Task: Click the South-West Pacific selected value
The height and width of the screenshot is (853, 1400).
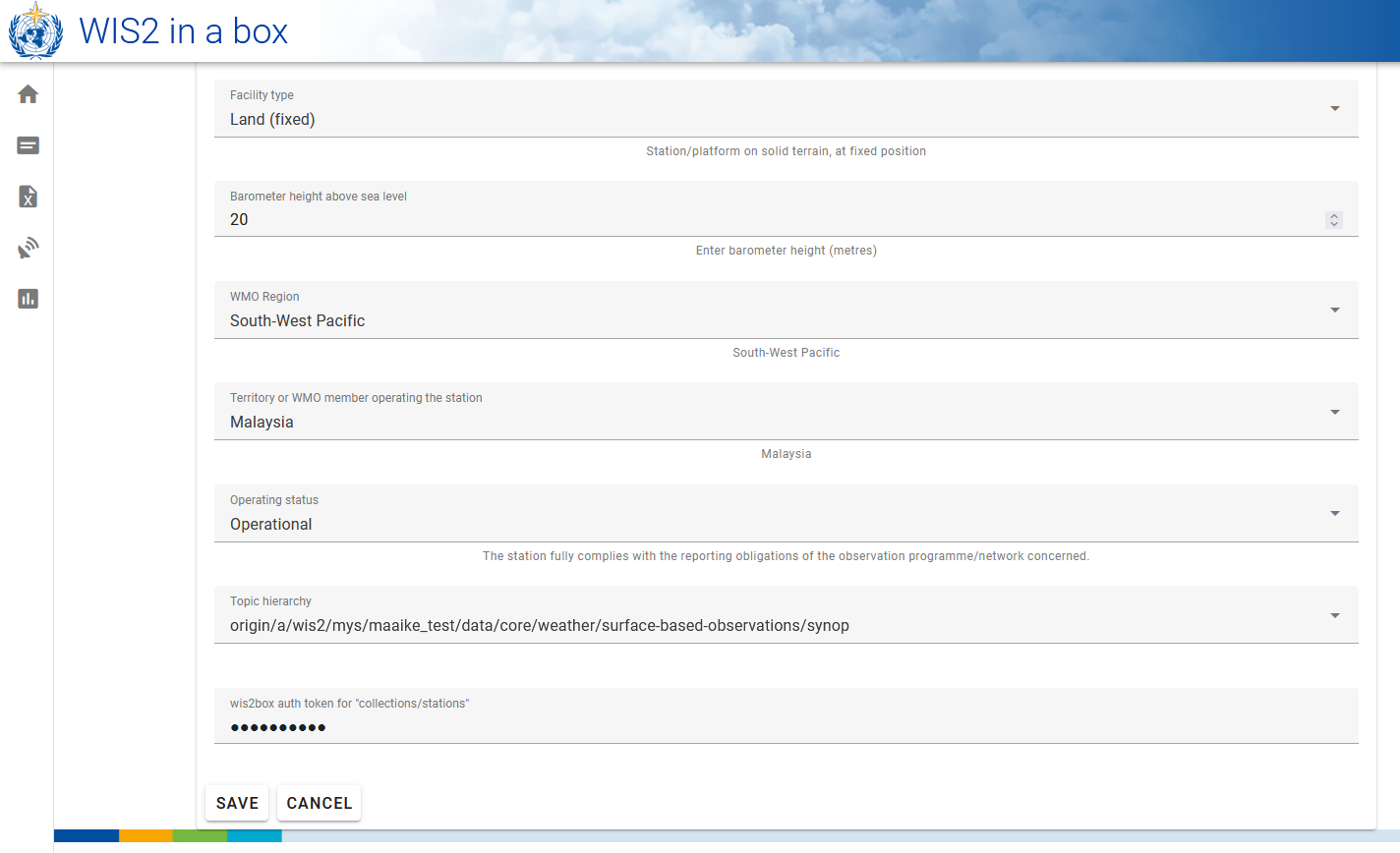Action: [x=297, y=321]
